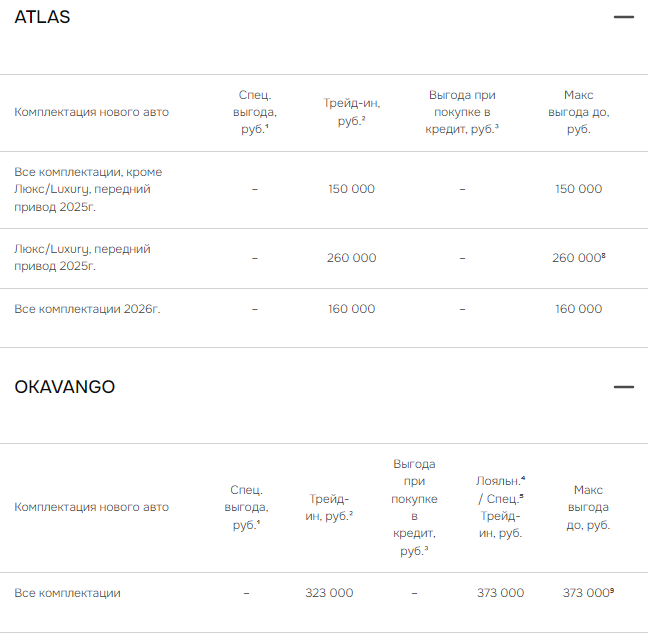Click OKAVANGO max benefit 373 000 with footnote 9

tap(587, 593)
